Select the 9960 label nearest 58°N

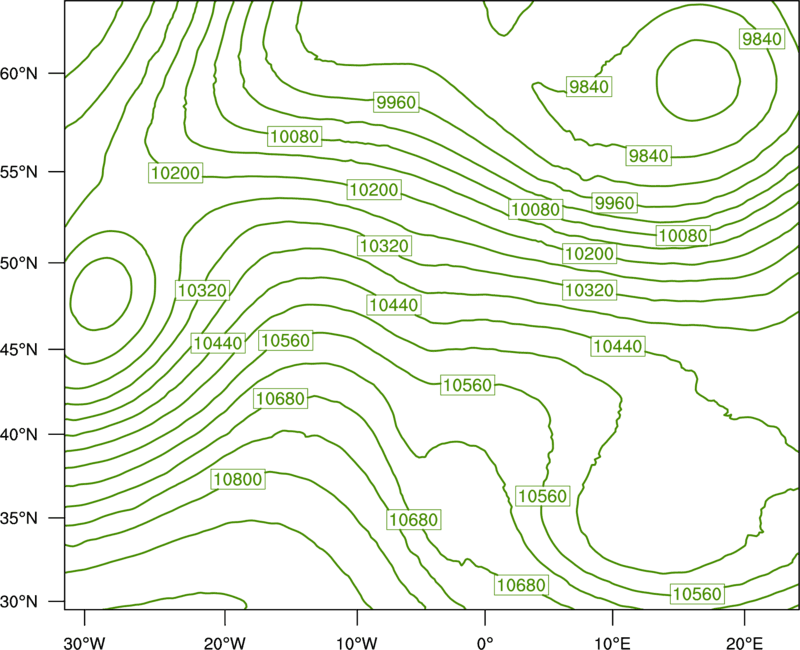(396, 102)
